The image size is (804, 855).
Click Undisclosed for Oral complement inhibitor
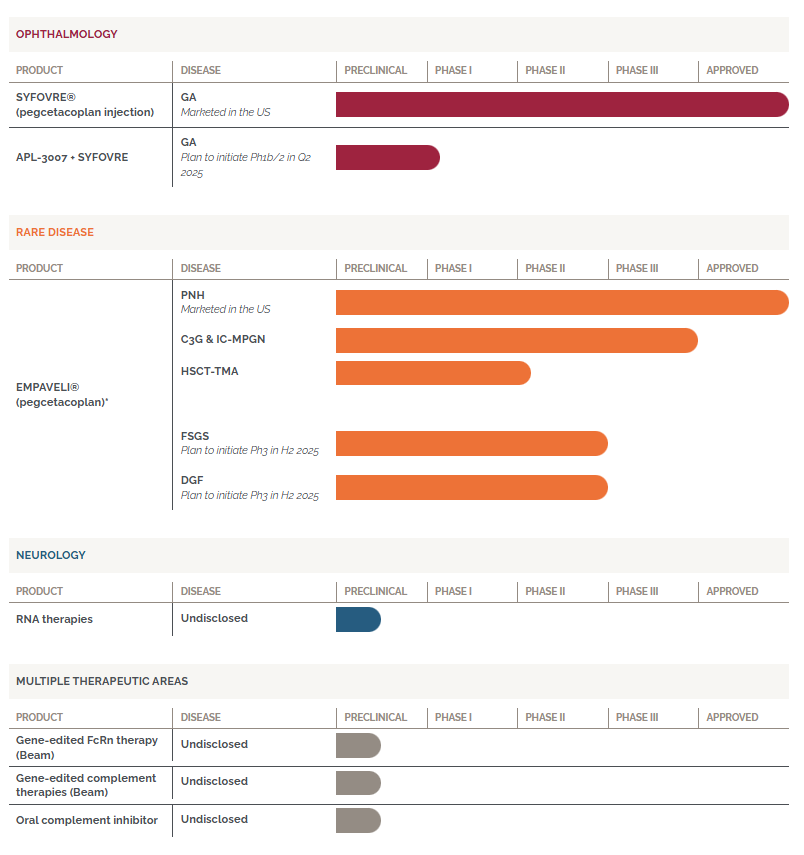[214, 820]
